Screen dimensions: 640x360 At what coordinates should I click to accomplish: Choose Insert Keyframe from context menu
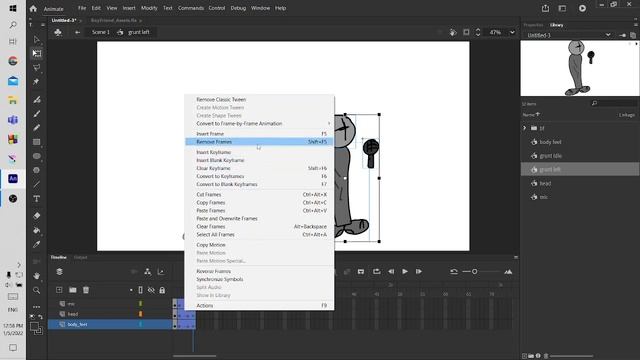pos(259,152)
